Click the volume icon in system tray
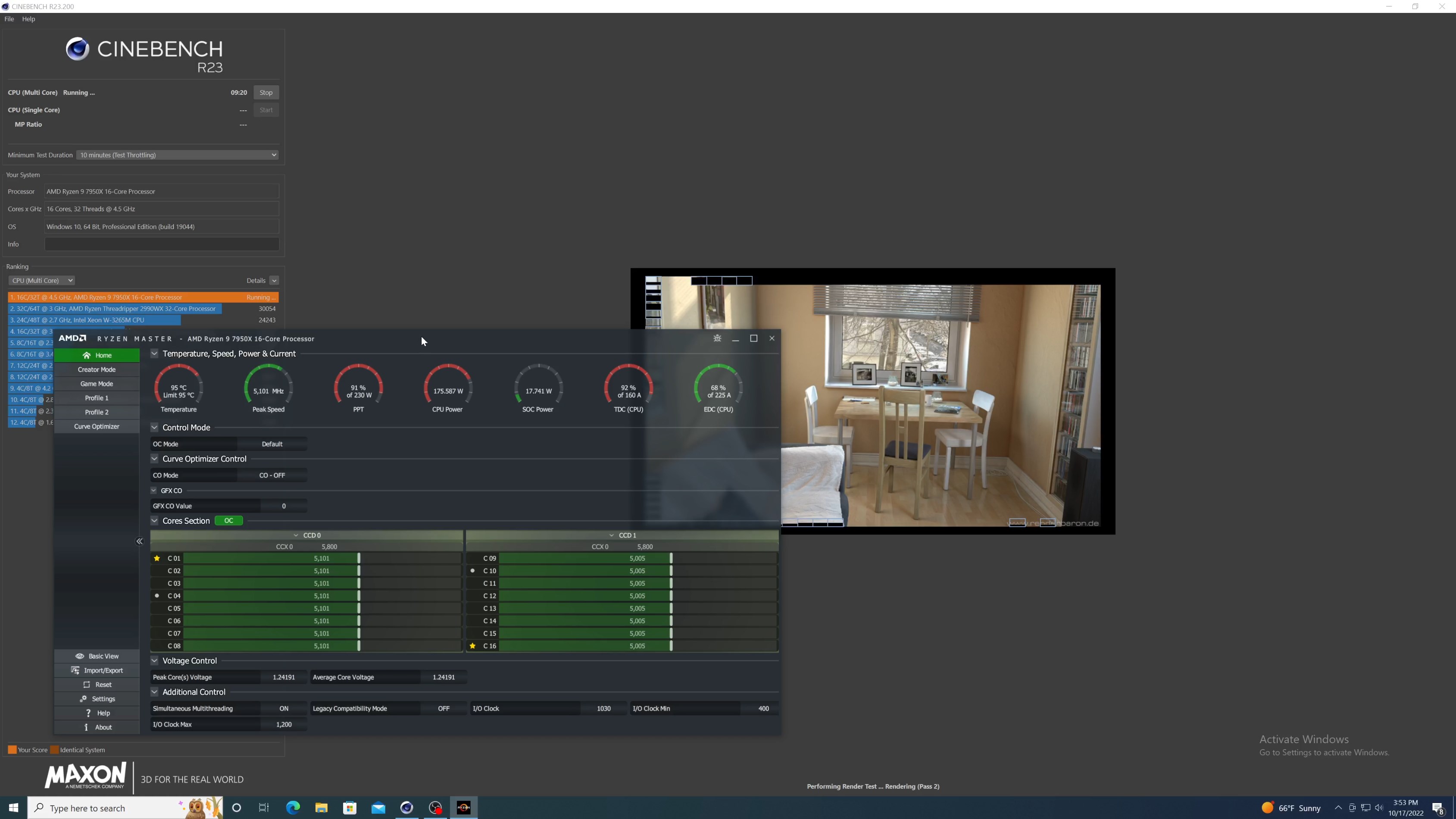Image resolution: width=1456 pixels, height=819 pixels. (1378, 808)
